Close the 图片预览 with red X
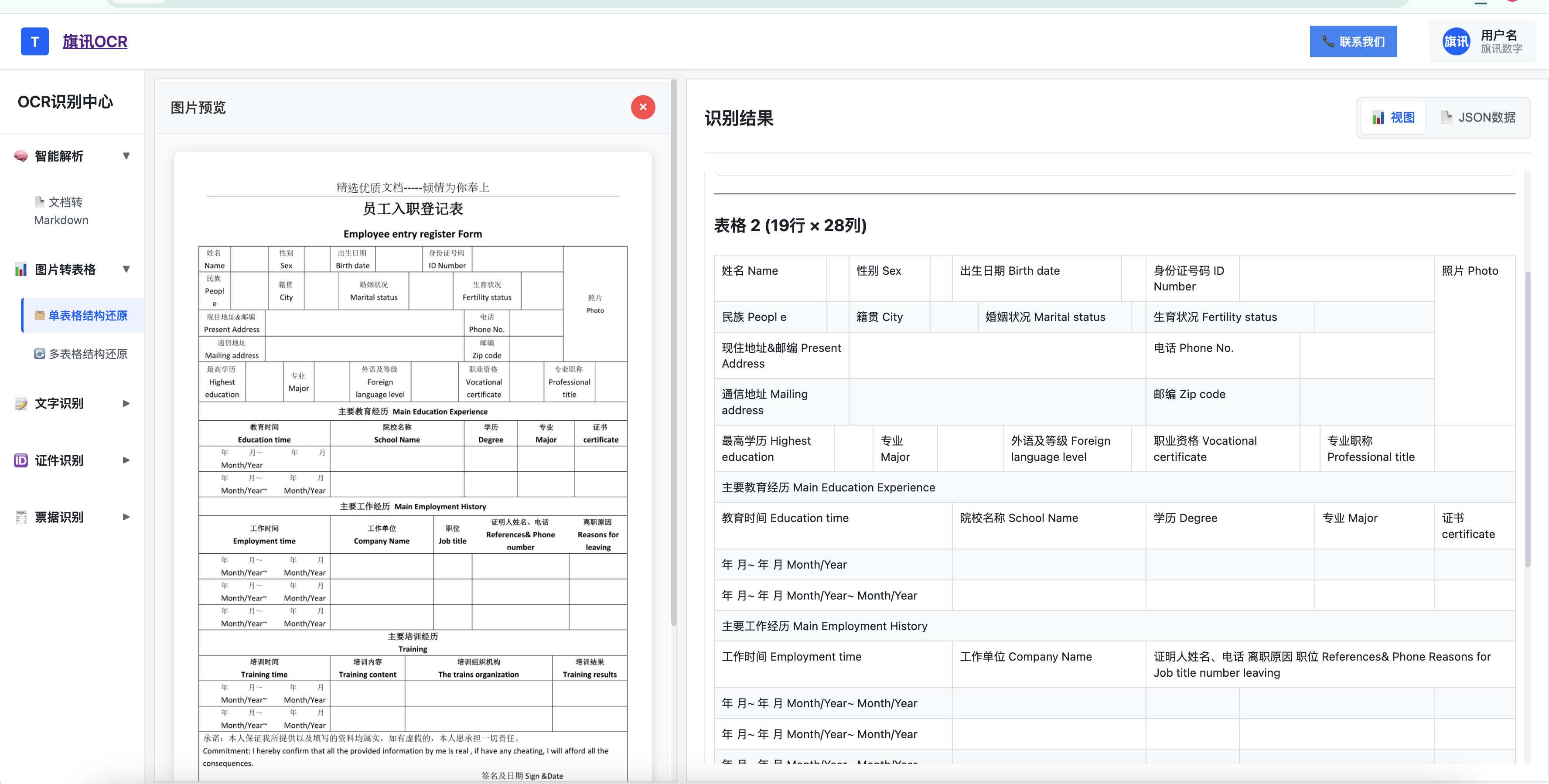This screenshot has height=784, width=1549. tap(643, 107)
